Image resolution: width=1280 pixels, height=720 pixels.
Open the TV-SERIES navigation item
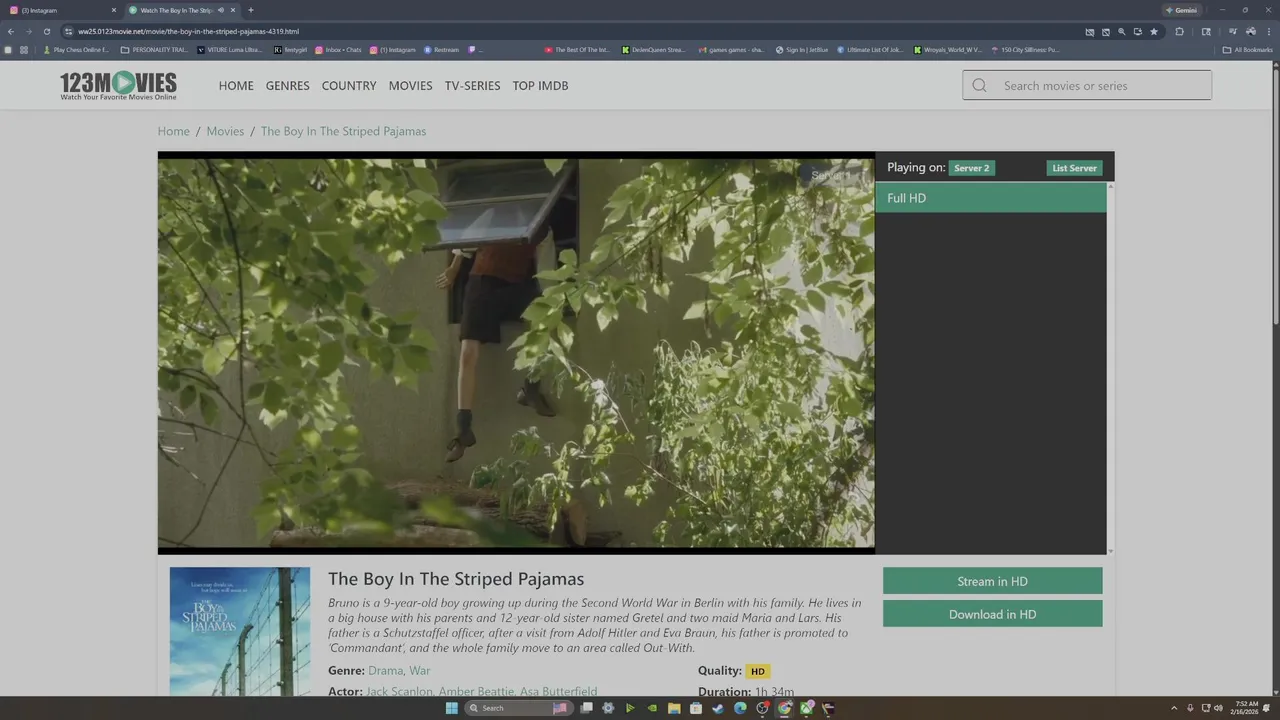[x=472, y=85]
